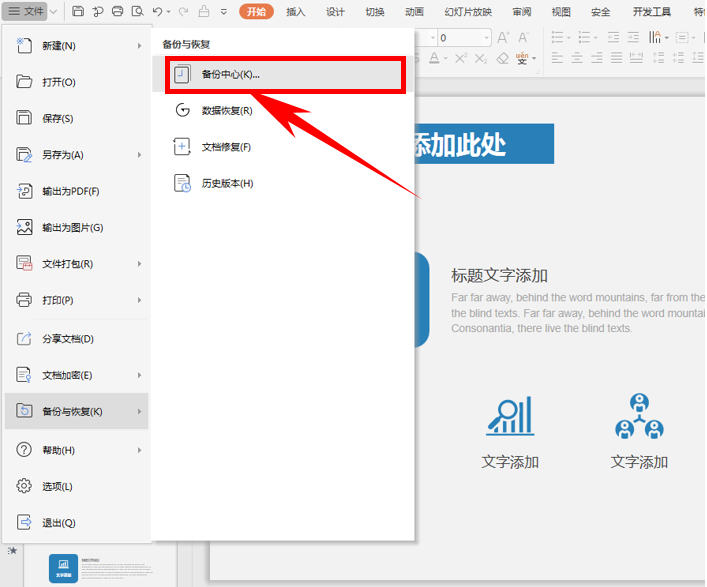
Task: Toggle align text right
Action: pyautogui.click(x=597, y=58)
